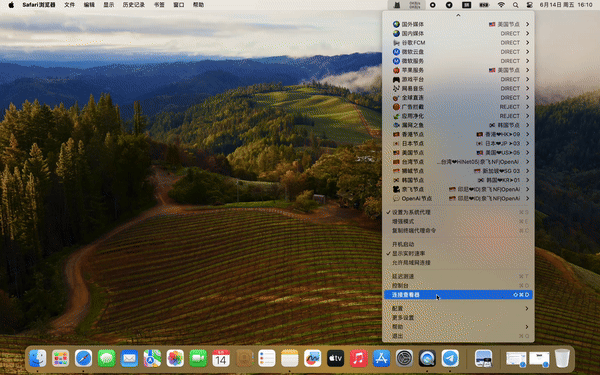Click the Wi-Fi status icon
Image resolution: width=600 pixels, height=375 pixels.
pos(501,5)
